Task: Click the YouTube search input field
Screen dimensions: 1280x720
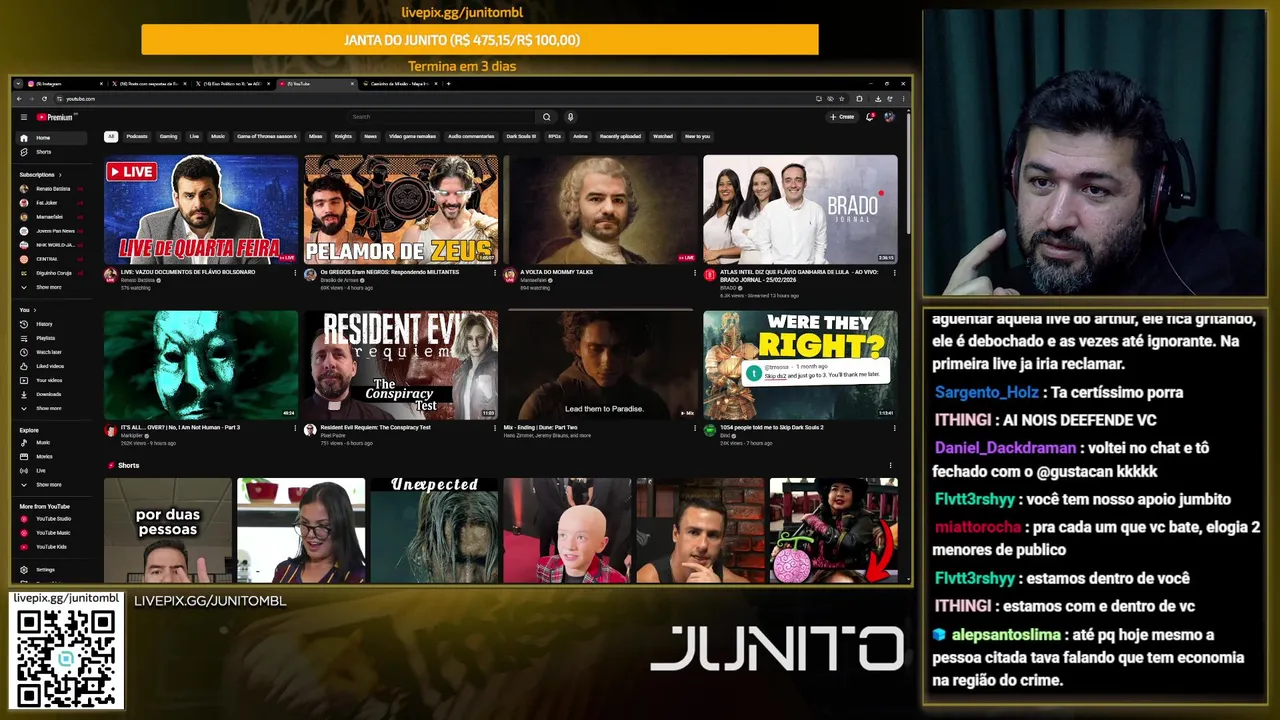Action: click(x=440, y=117)
